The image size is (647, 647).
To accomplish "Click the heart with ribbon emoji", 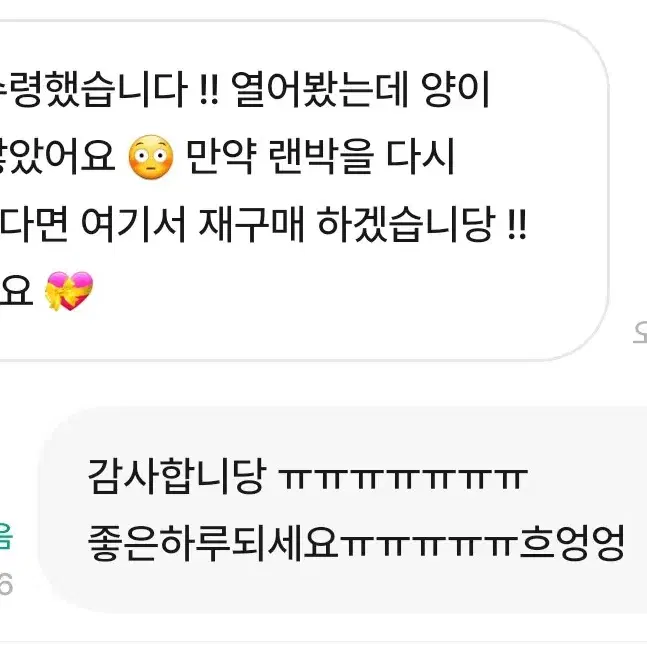I will (69, 290).
